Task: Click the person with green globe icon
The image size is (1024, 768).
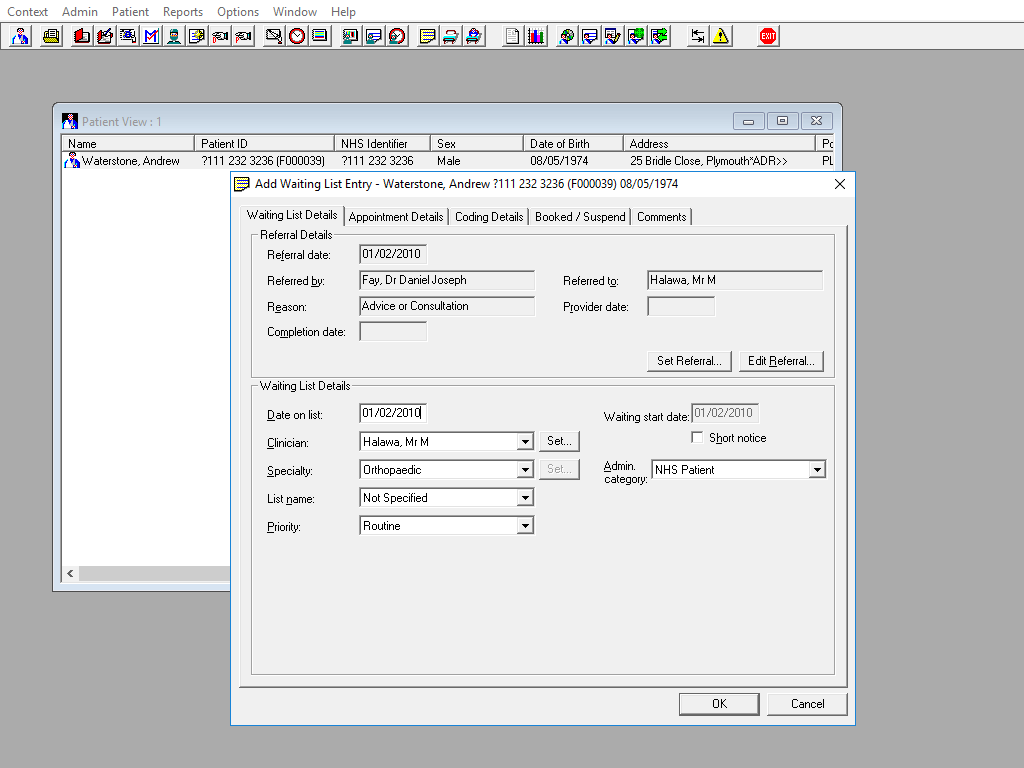Action: point(635,36)
